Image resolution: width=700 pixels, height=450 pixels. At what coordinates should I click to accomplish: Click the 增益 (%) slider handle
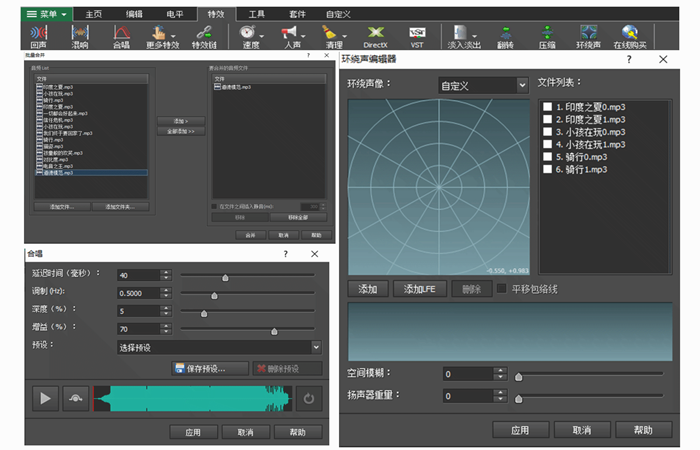click(x=274, y=330)
